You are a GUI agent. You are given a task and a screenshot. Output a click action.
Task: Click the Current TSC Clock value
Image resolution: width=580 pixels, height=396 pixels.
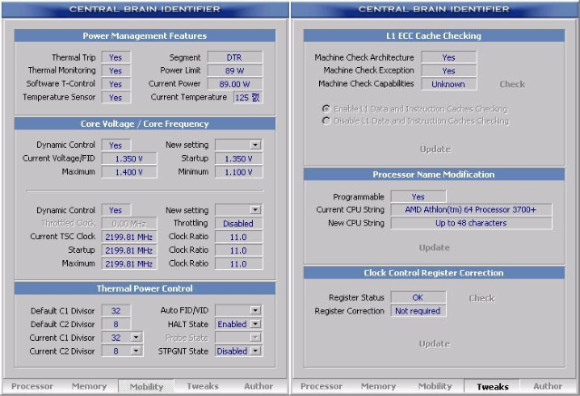pos(129,237)
